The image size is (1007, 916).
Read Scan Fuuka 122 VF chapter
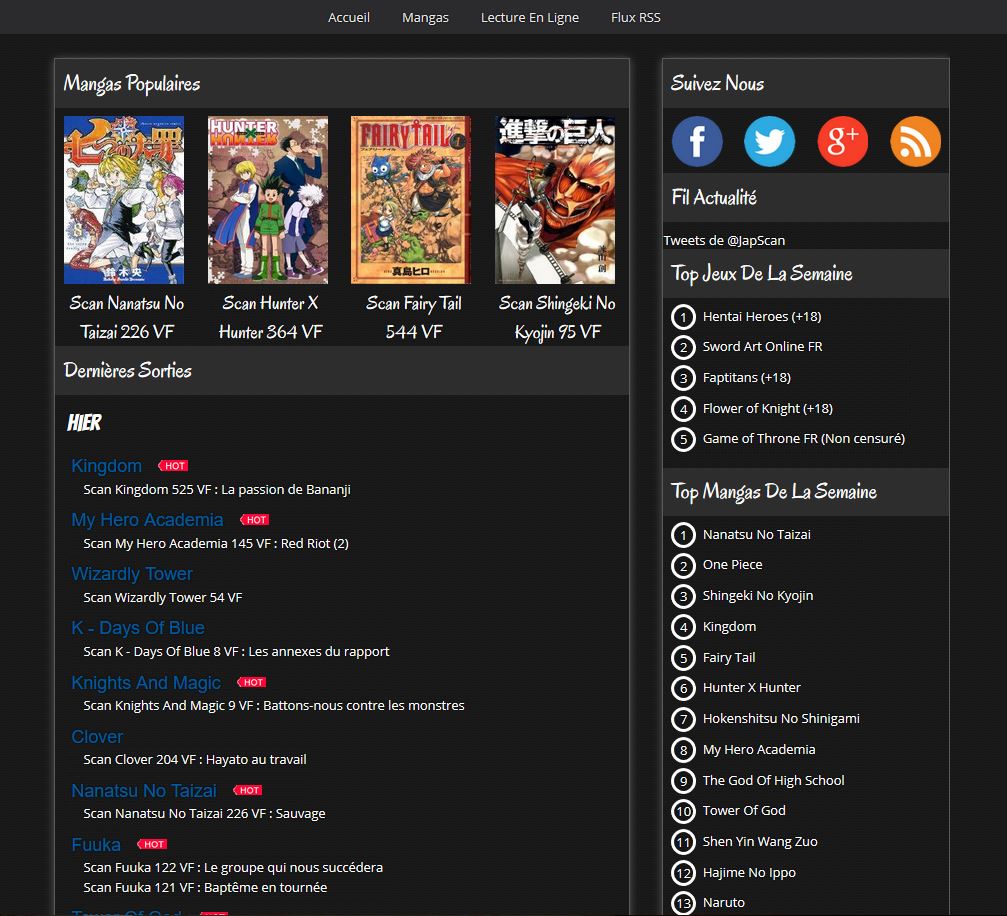tap(233, 867)
